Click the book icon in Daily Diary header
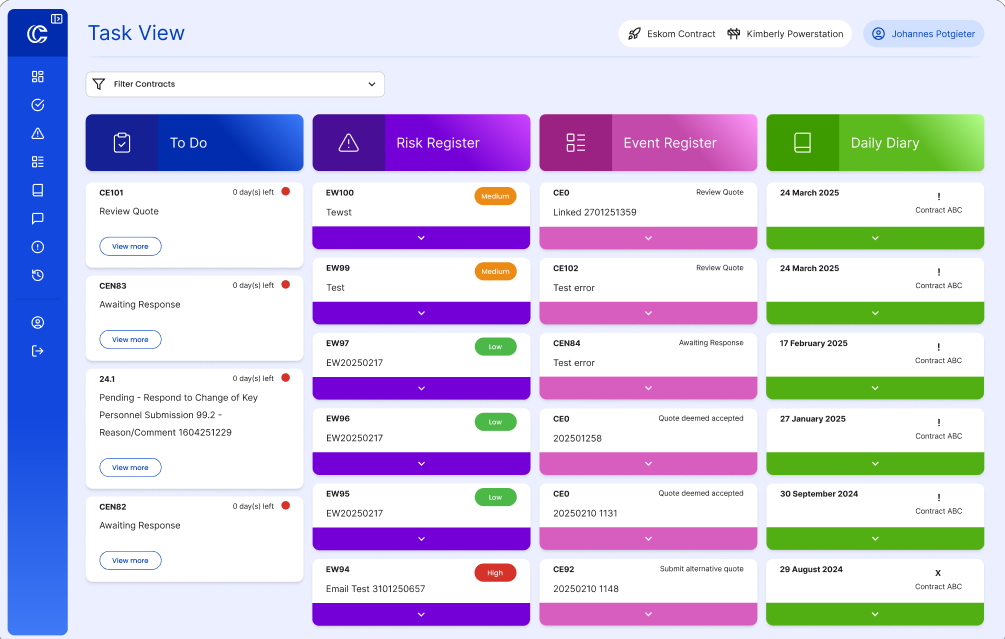 pos(802,142)
